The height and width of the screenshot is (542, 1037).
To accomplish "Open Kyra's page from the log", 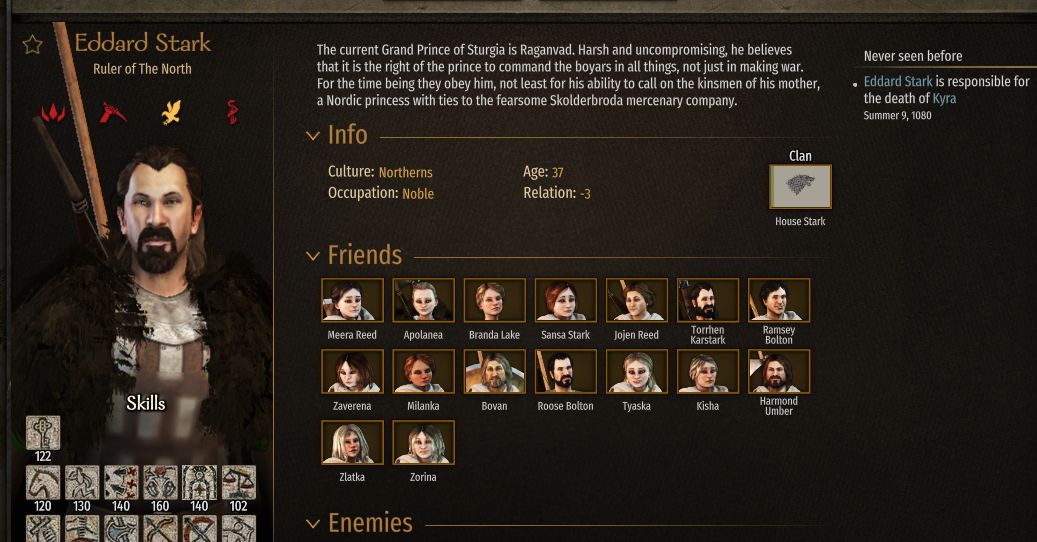I will click(x=944, y=98).
